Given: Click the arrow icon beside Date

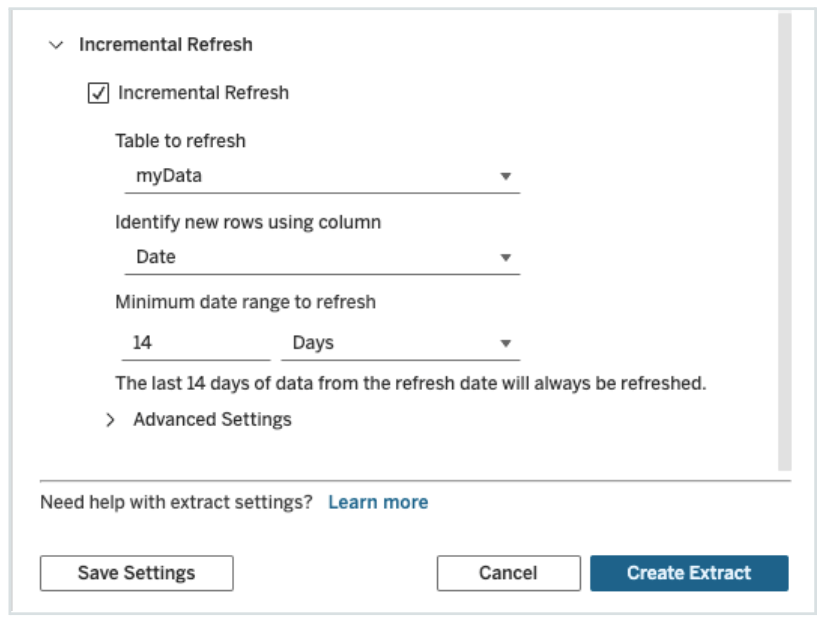Looking at the screenshot, I should [506, 258].
